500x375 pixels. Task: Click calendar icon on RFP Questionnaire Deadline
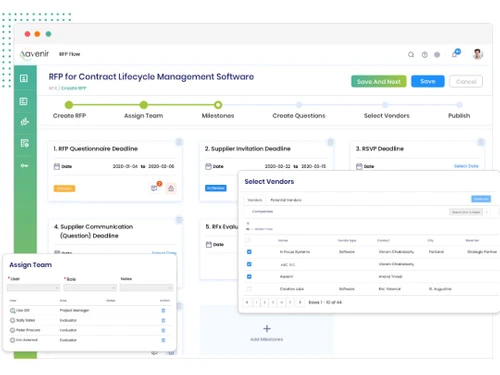(57, 166)
